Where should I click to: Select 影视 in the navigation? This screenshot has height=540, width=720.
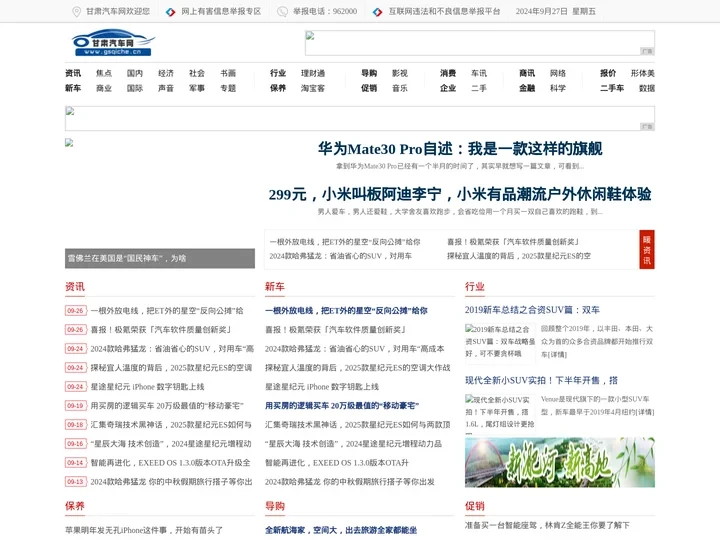click(400, 73)
